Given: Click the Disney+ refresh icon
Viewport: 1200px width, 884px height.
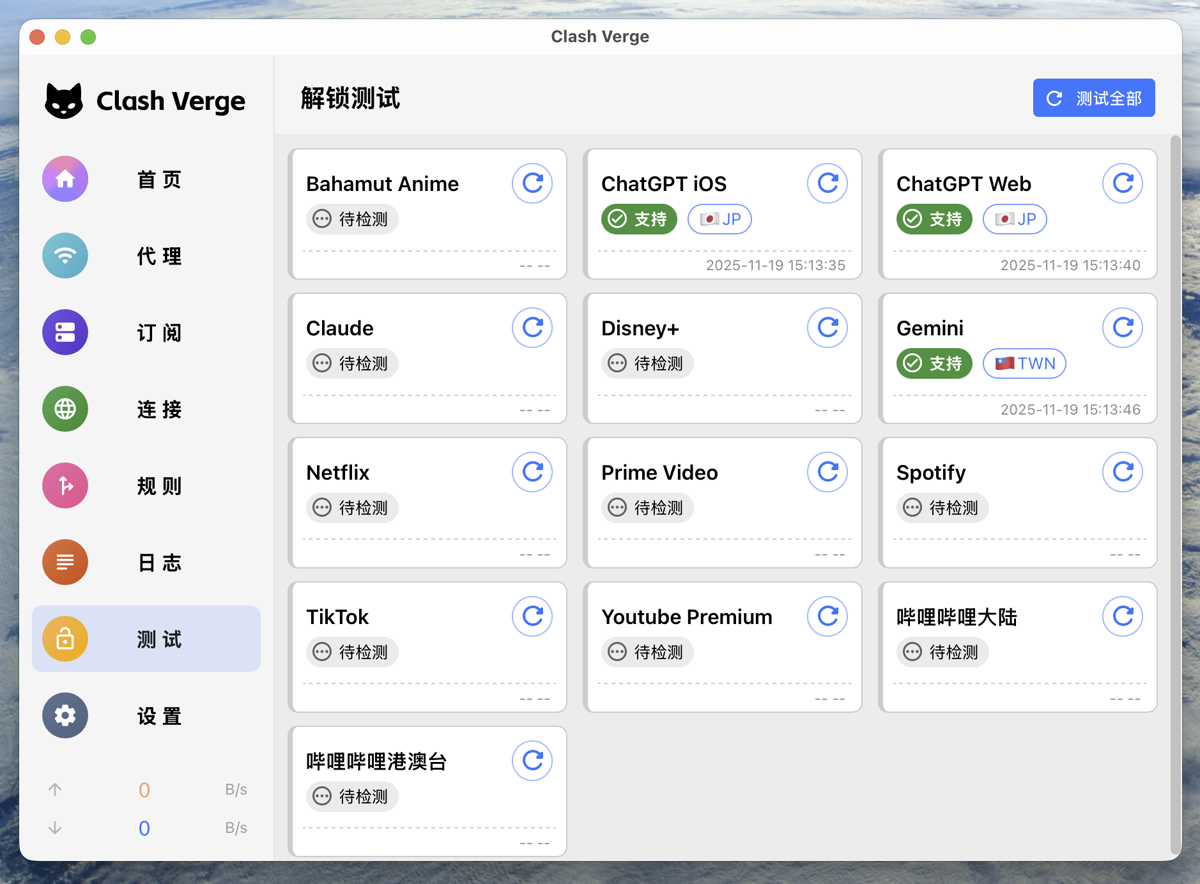Looking at the screenshot, I should (x=827, y=328).
